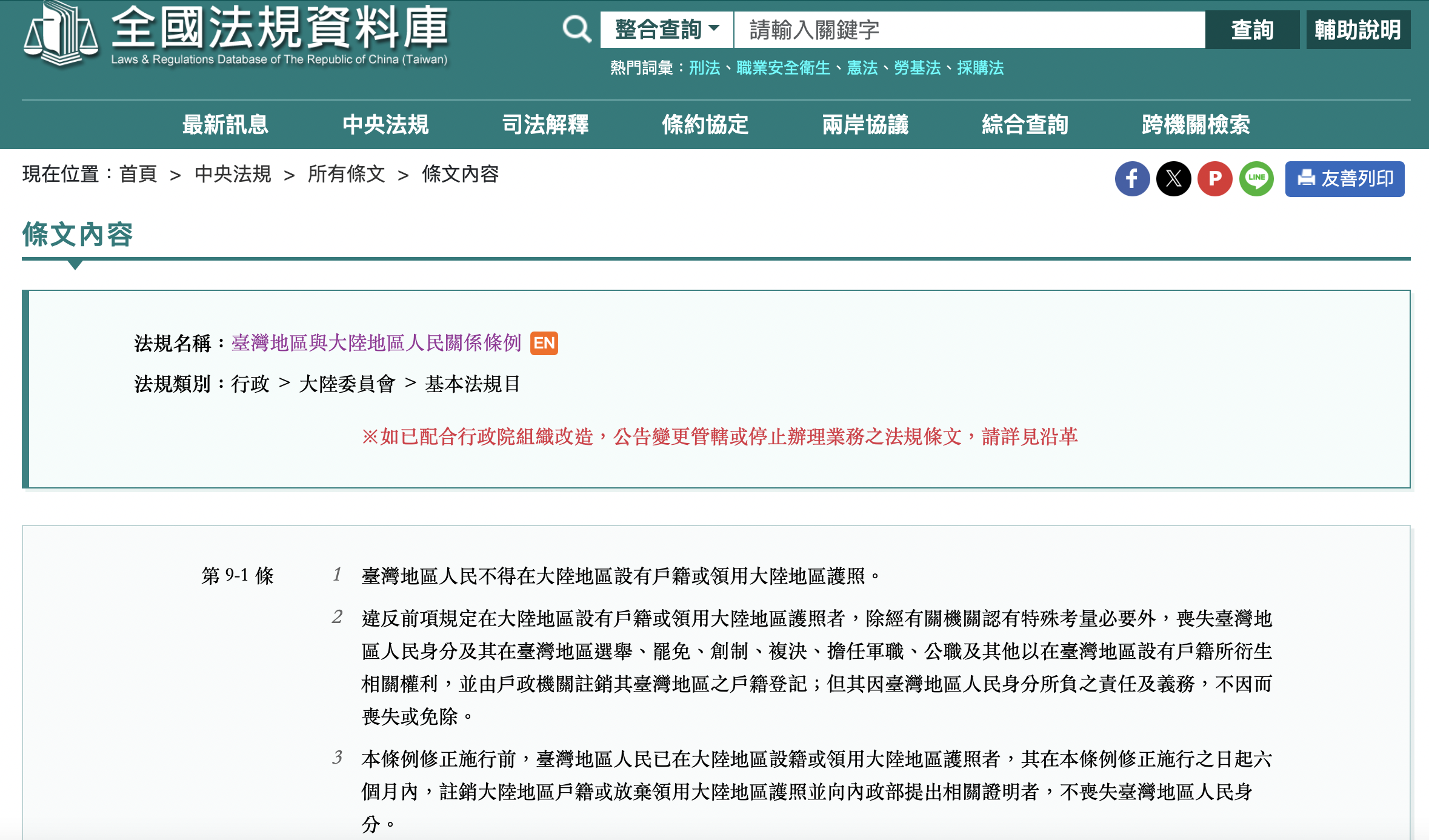Share page on X (Twitter)

(x=1174, y=179)
